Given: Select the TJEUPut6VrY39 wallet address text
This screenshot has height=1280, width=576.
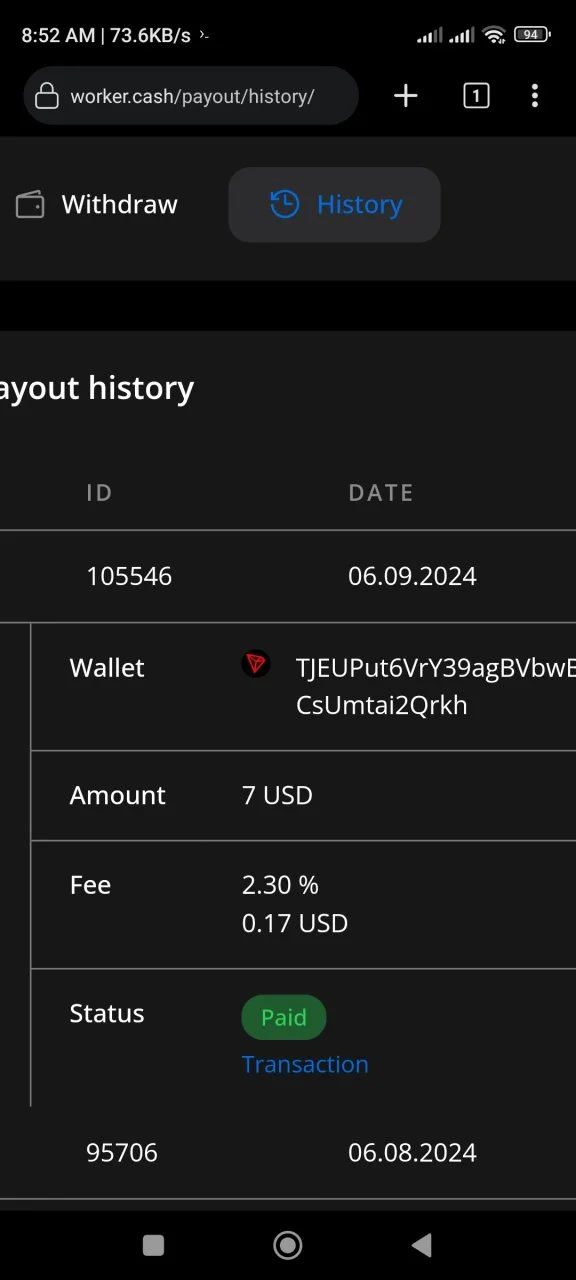Looking at the screenshot, I should tap(436, 686).
